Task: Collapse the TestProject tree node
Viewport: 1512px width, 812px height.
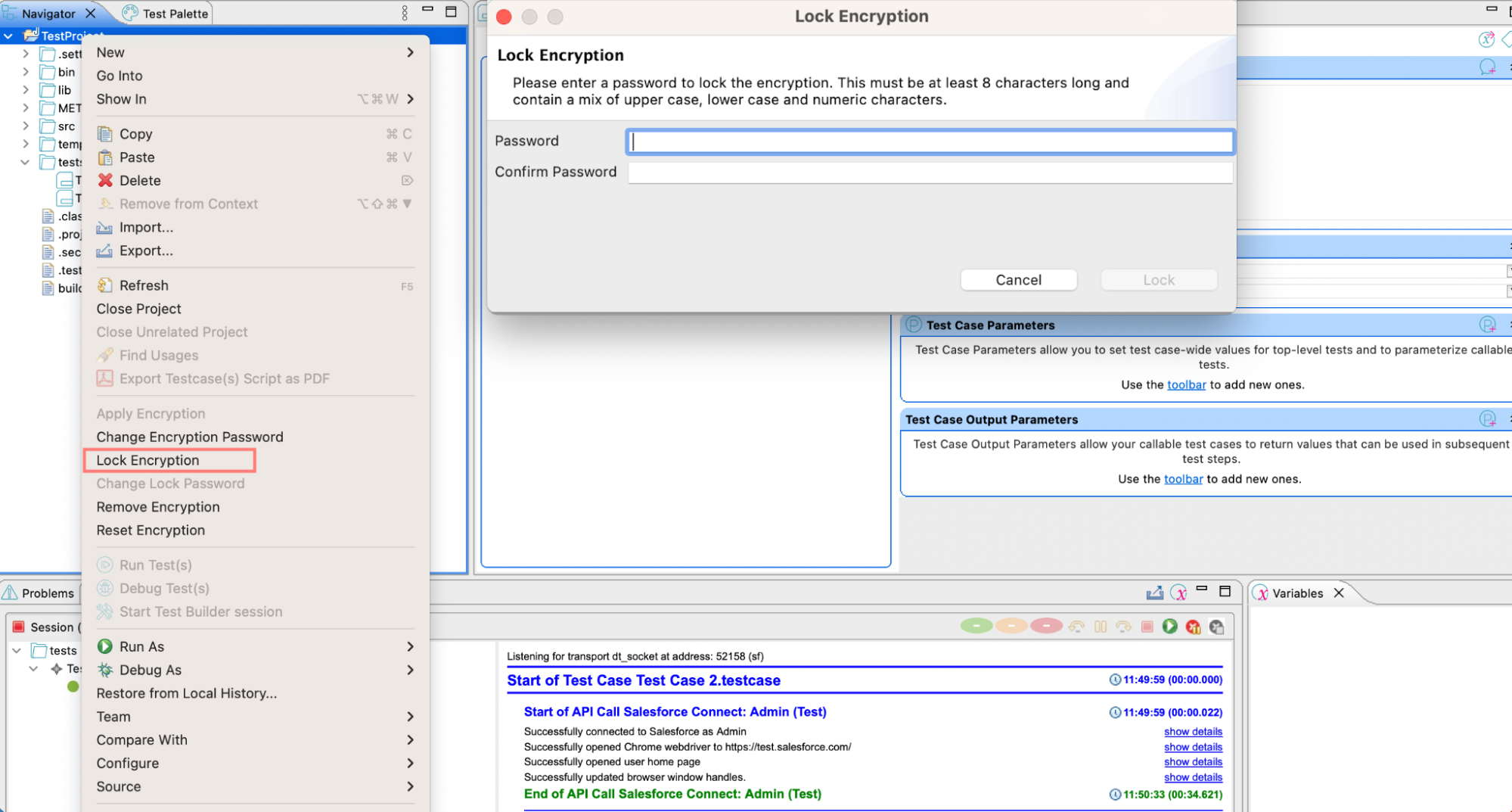Action: click(x=8, y=36)
